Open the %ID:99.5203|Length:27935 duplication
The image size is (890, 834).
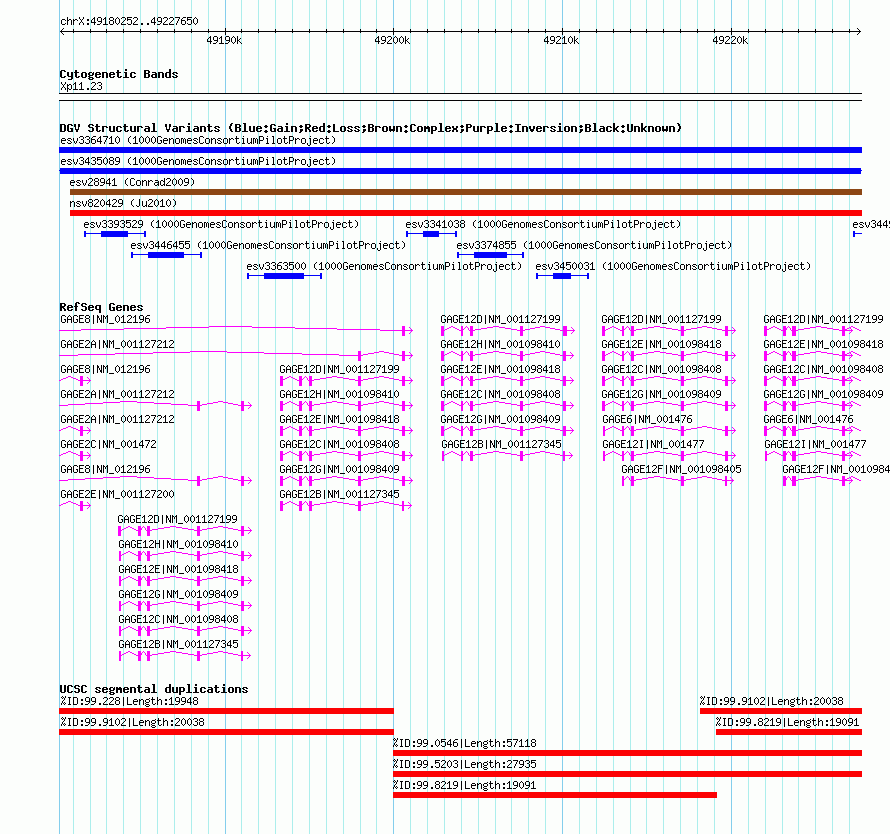click(x=627, y=774)
